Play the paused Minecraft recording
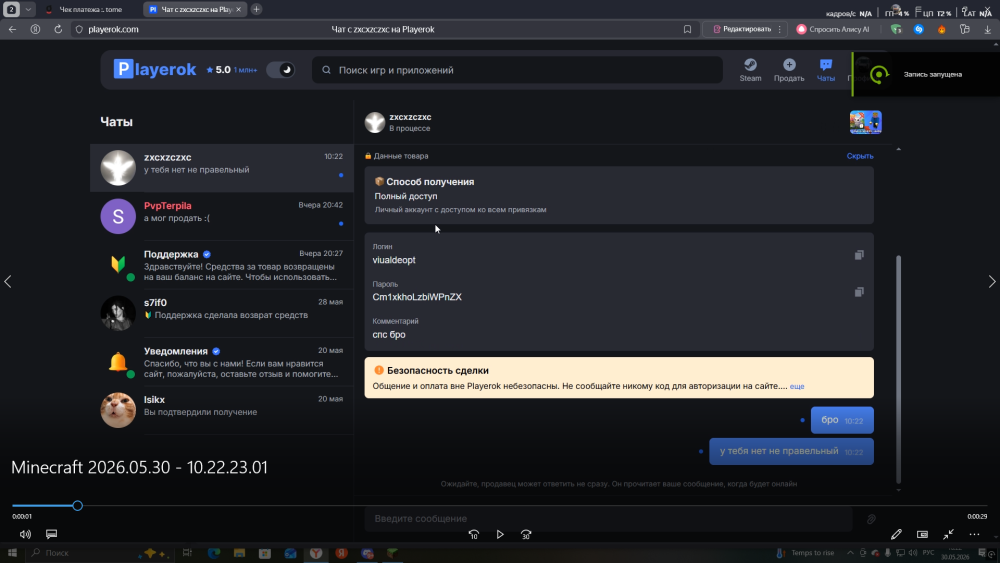Screen dimensions: 1000x563 coord(500,534)
